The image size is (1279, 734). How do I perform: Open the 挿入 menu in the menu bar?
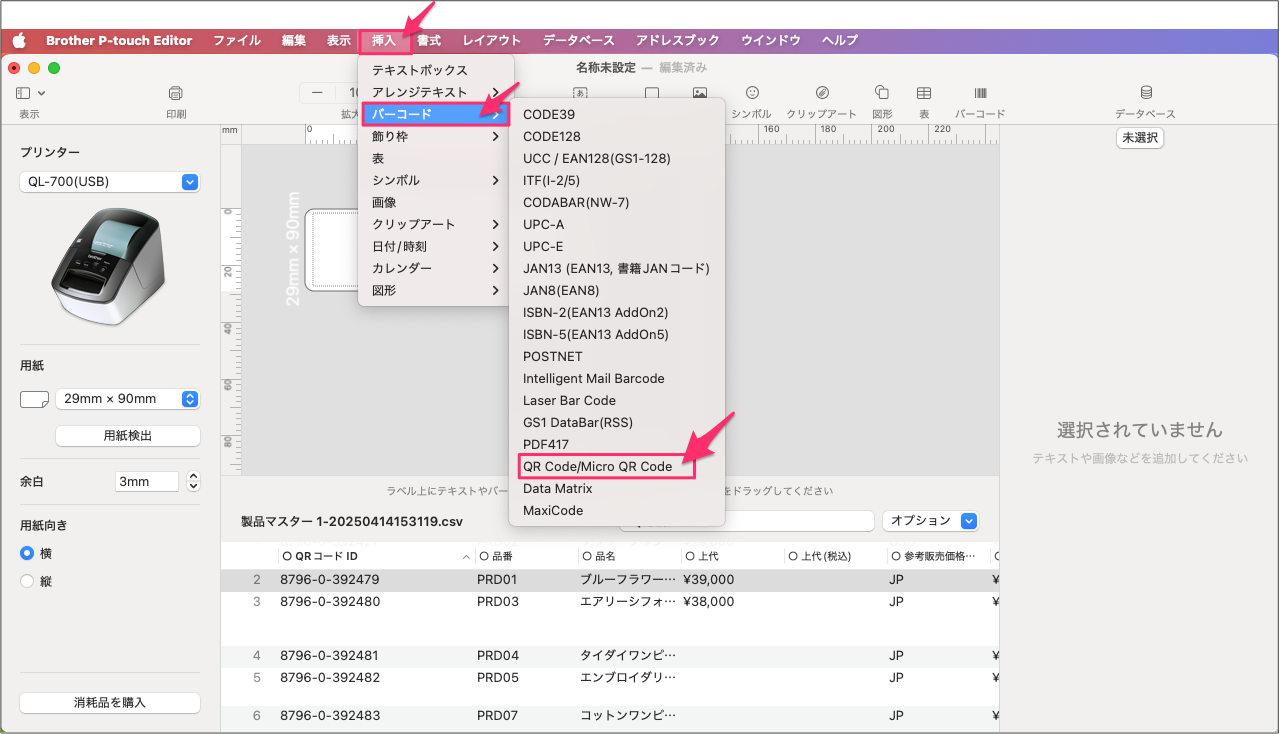[x=384, y=41]
